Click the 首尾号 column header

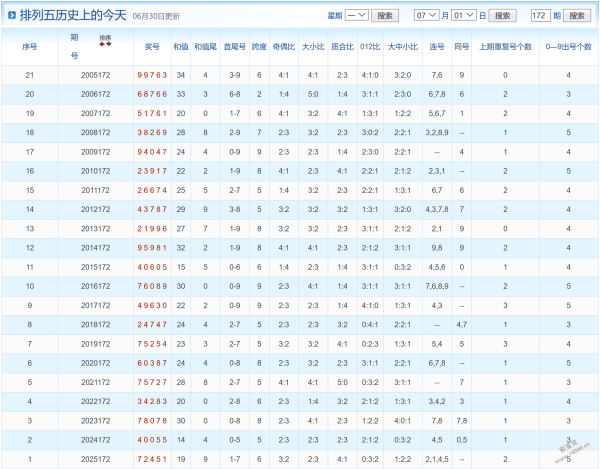point(235,47)
